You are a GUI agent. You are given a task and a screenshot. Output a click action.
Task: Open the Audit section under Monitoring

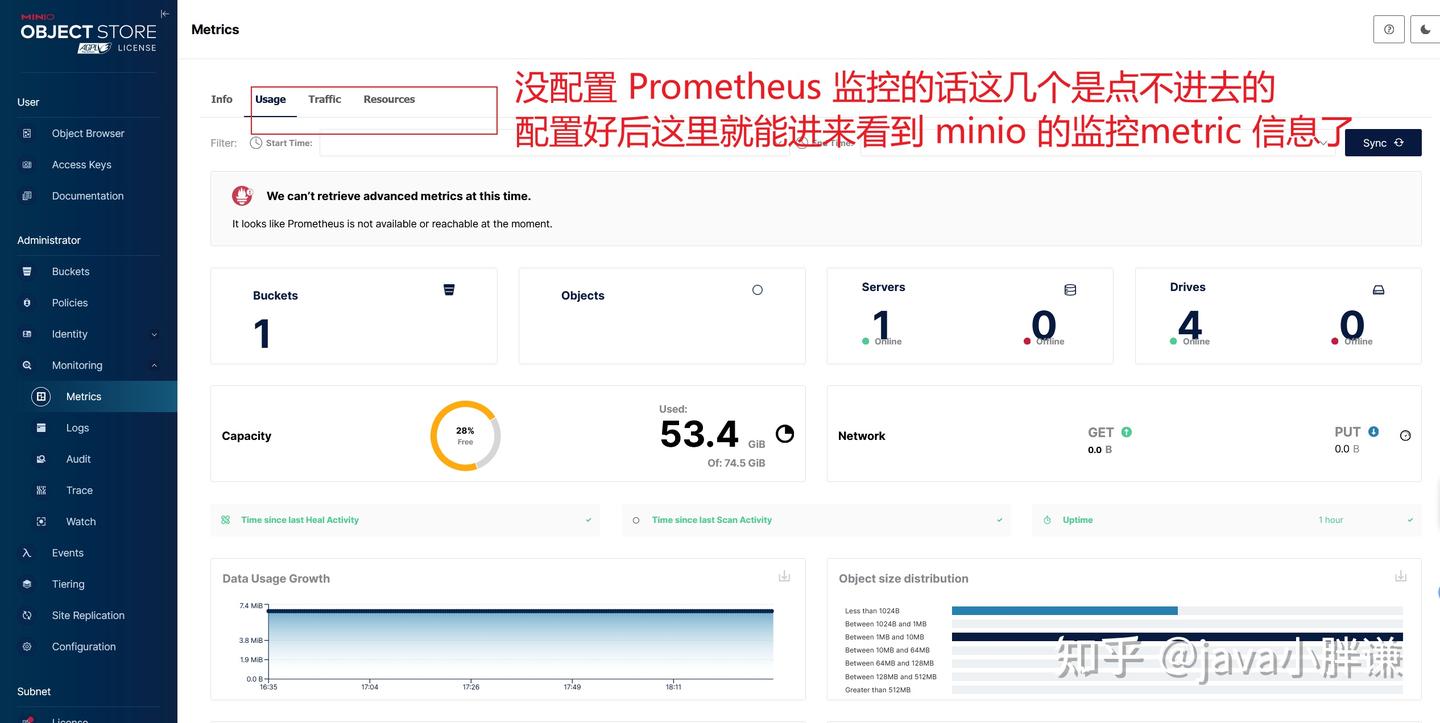pyautogui.click(x=76, y=458)
